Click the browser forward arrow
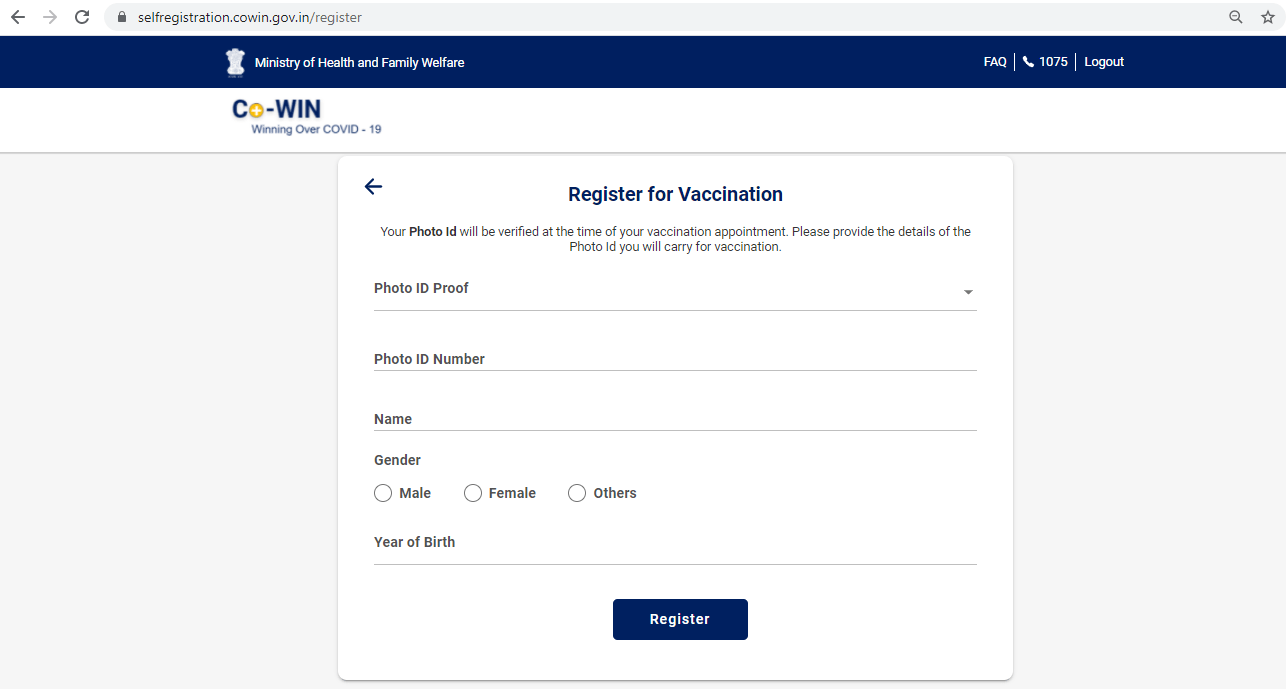 pos(50,17)
